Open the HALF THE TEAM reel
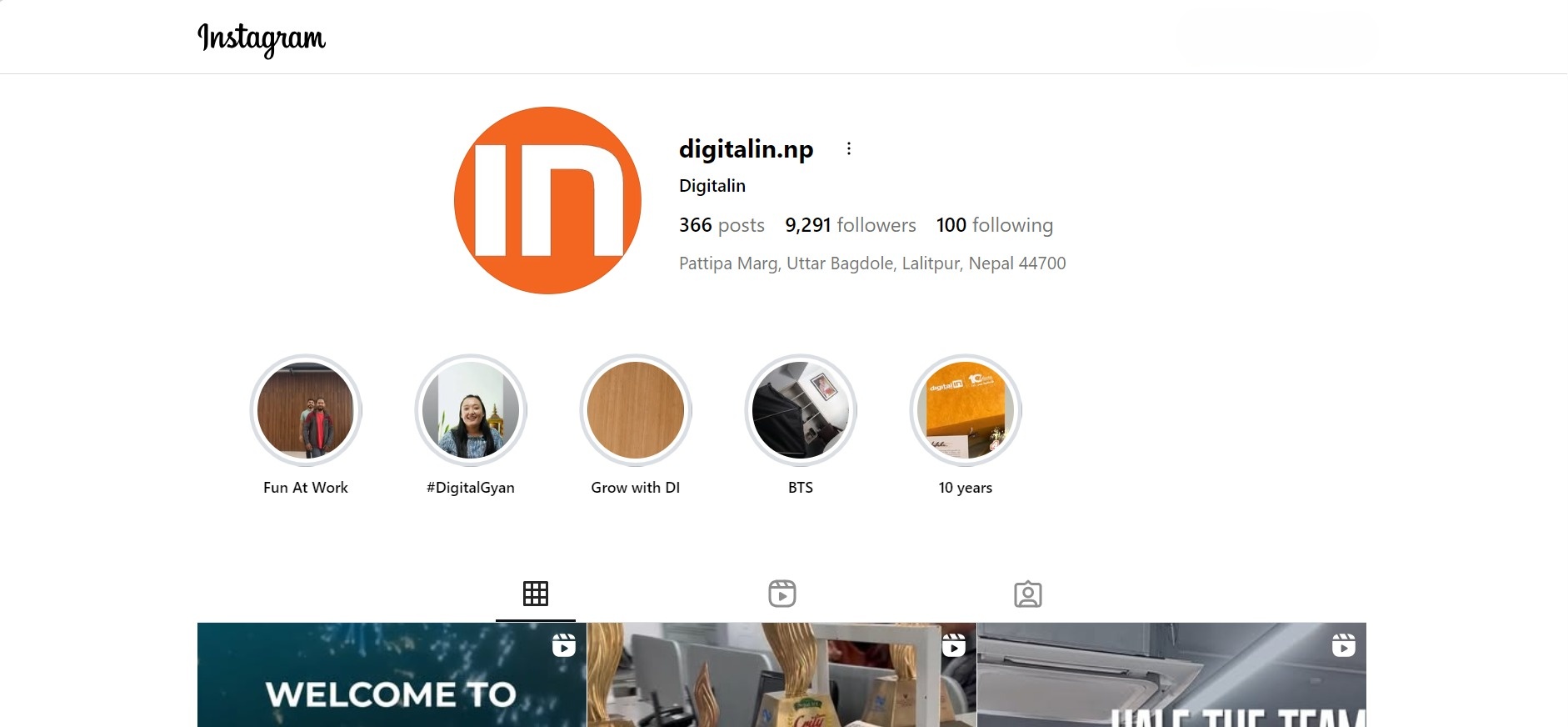The width and height of the screenshot is (1568, 727). point(1171,675)
